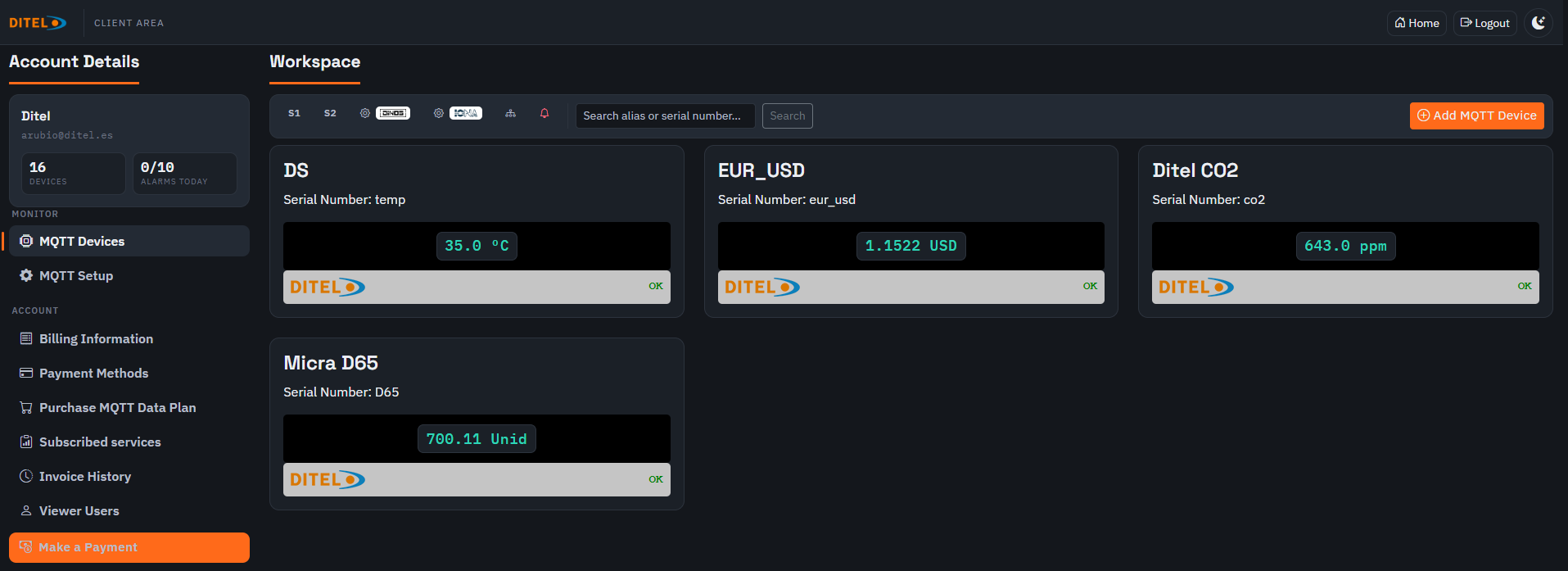Image resolution: width=1568 pixels, height=571 pixels.
Task: Open the red alarm bell icon
Action: [545, 113]
